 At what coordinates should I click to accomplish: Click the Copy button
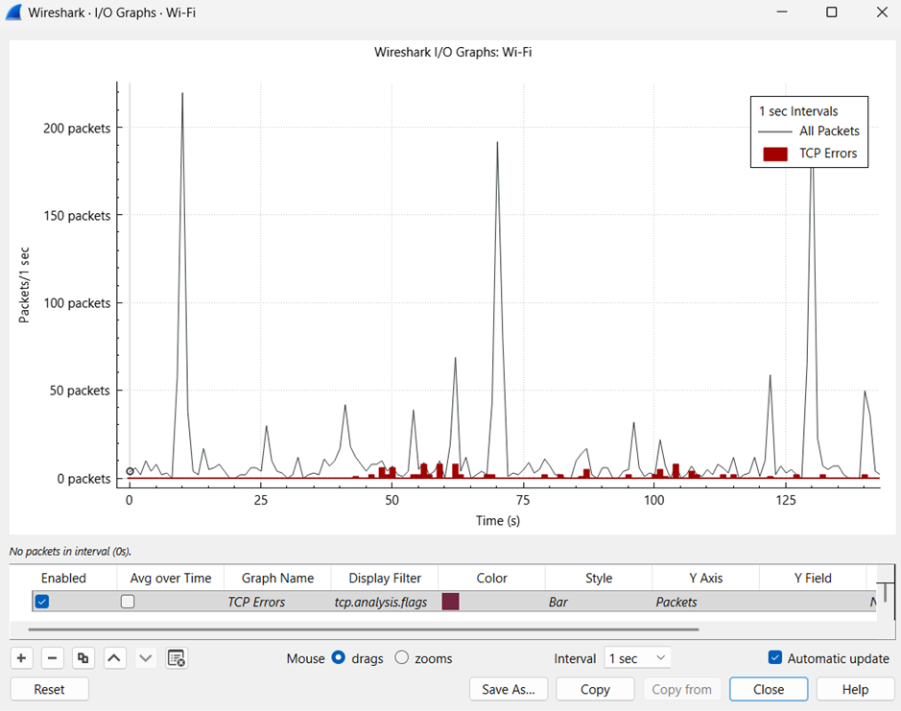pos(595,689)
